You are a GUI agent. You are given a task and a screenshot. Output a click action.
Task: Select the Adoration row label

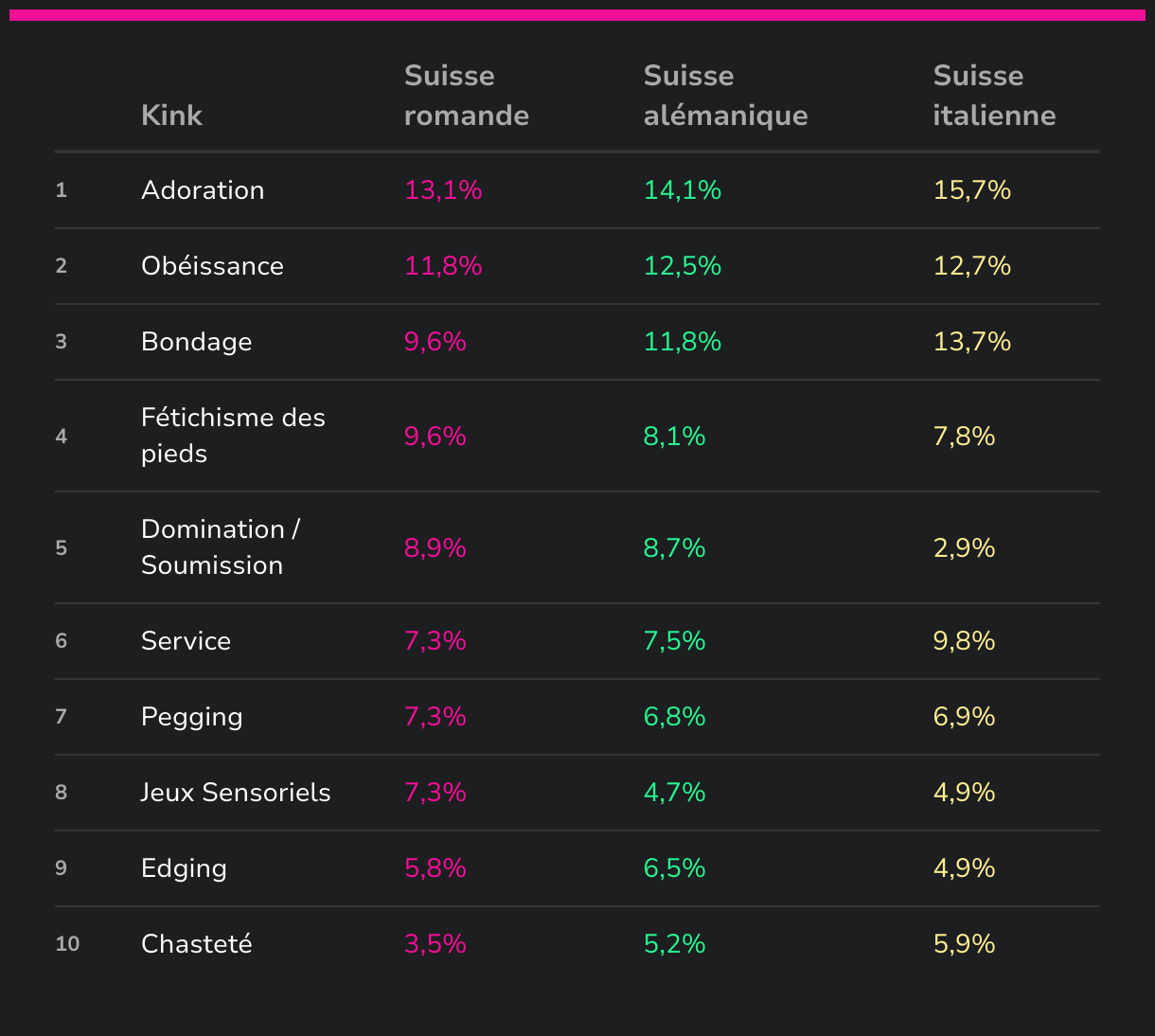pos(203,190)
